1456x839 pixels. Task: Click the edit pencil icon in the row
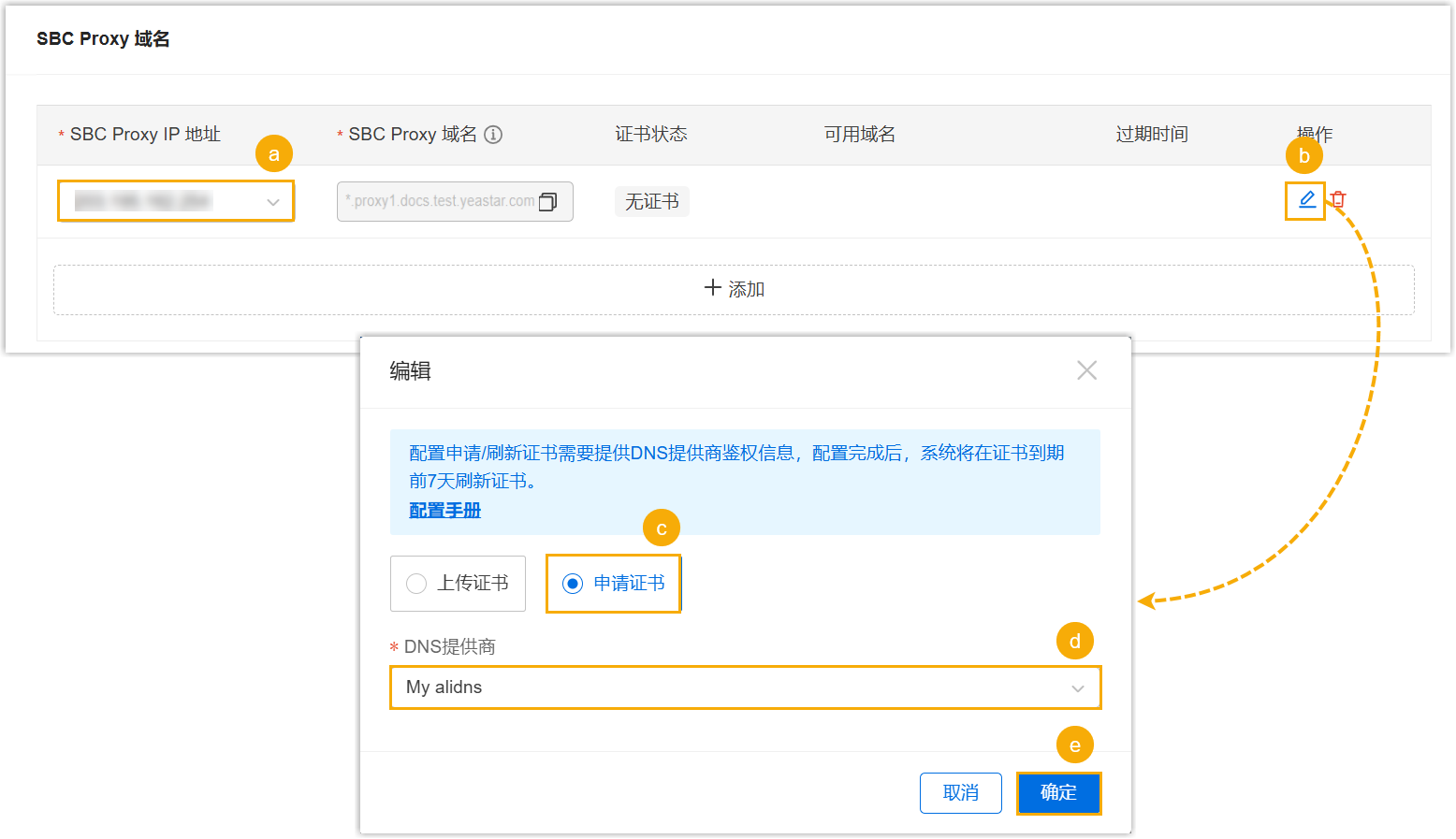tap(1306, 199)
